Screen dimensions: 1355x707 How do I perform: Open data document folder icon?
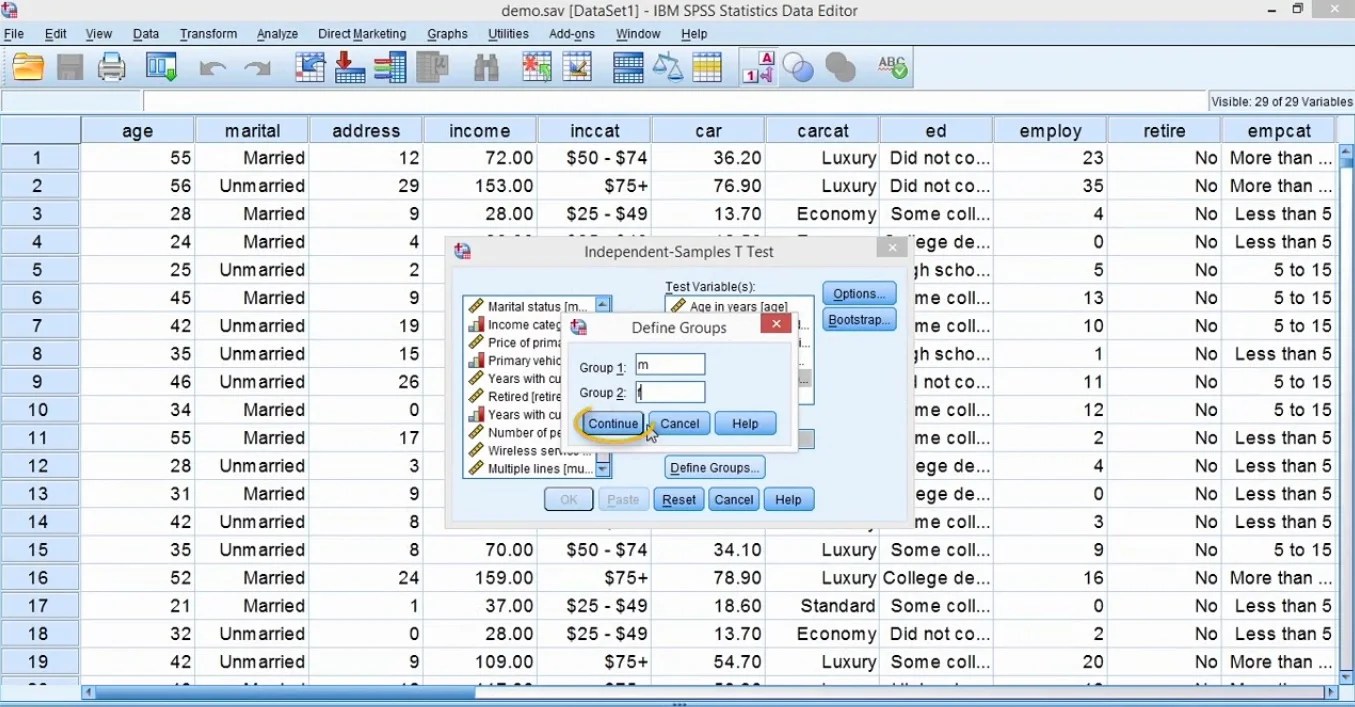click(28, 68)
